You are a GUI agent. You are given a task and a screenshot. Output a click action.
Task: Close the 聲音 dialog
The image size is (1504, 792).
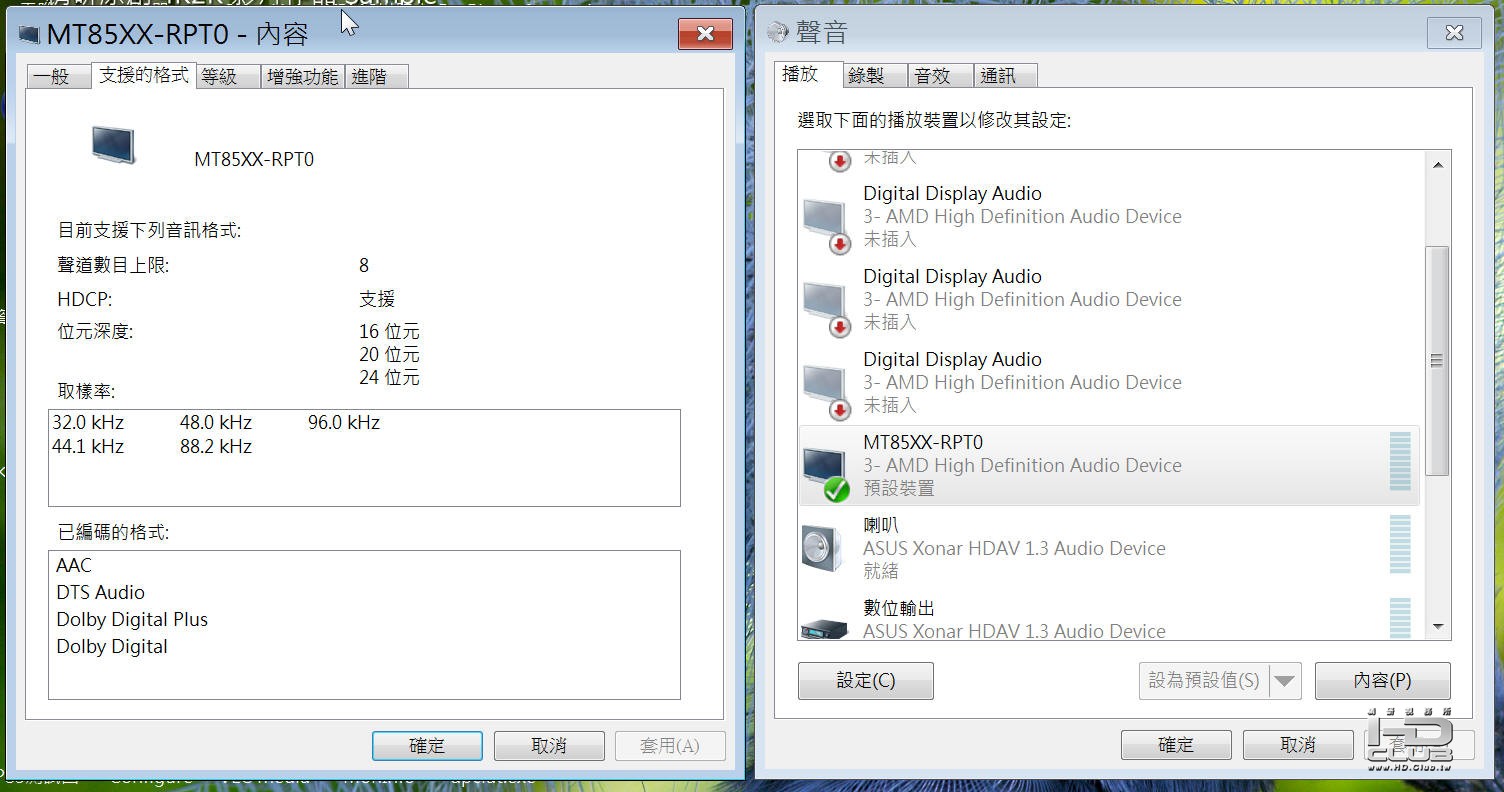coord(1454,33)
